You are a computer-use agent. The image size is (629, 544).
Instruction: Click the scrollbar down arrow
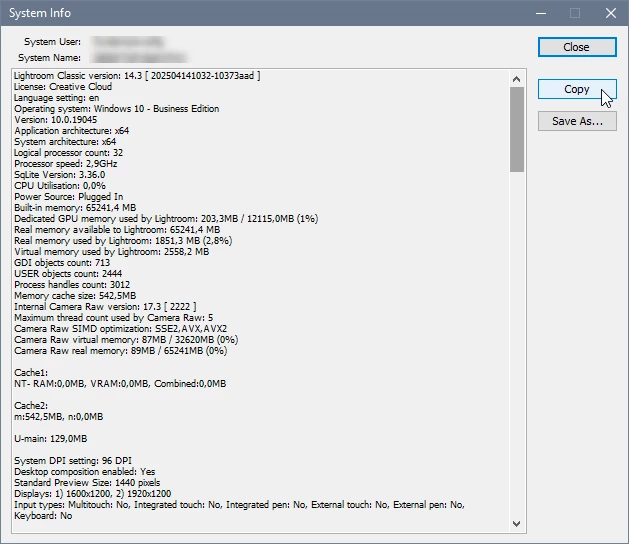coord(517,524)
